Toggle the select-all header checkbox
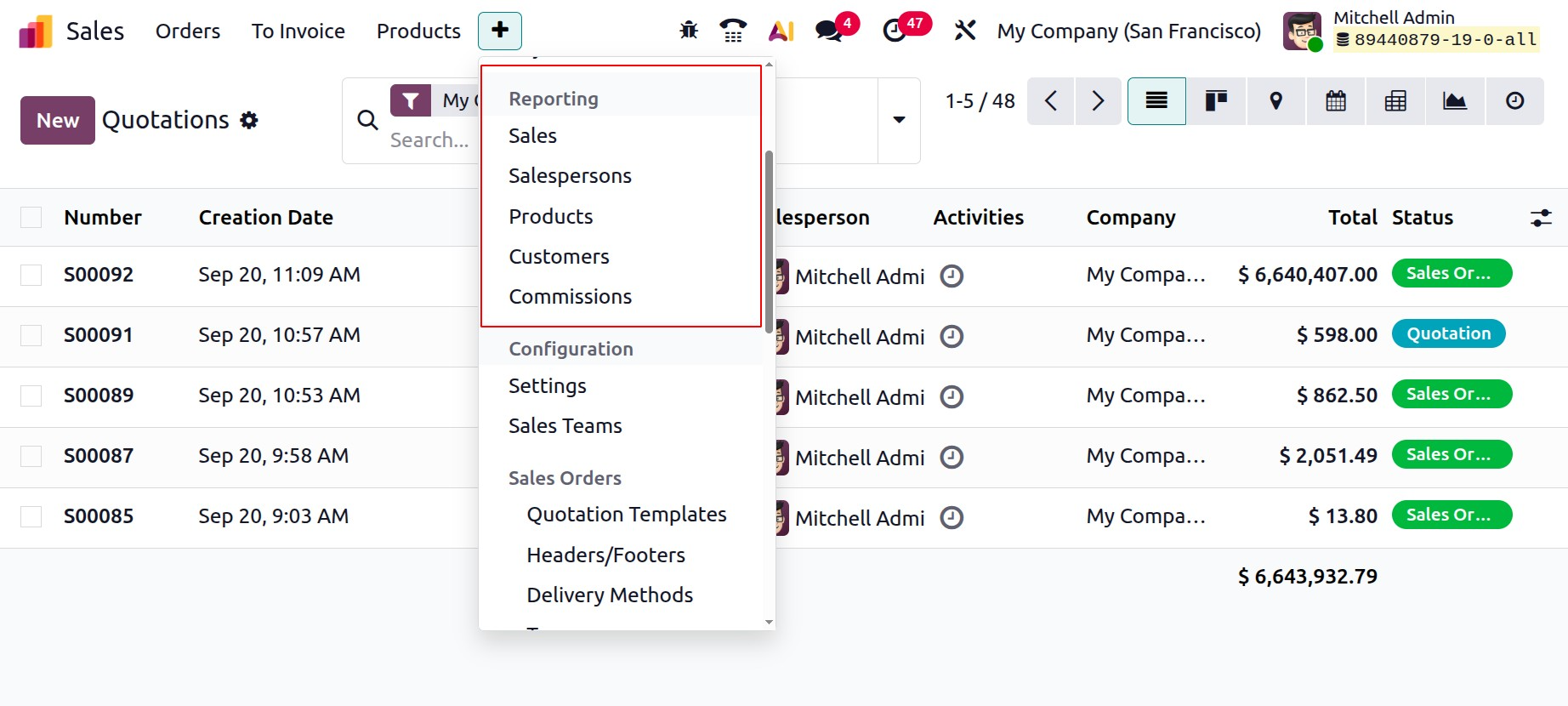This screenshot has height=706, width=1568. [x=31, y=218]
